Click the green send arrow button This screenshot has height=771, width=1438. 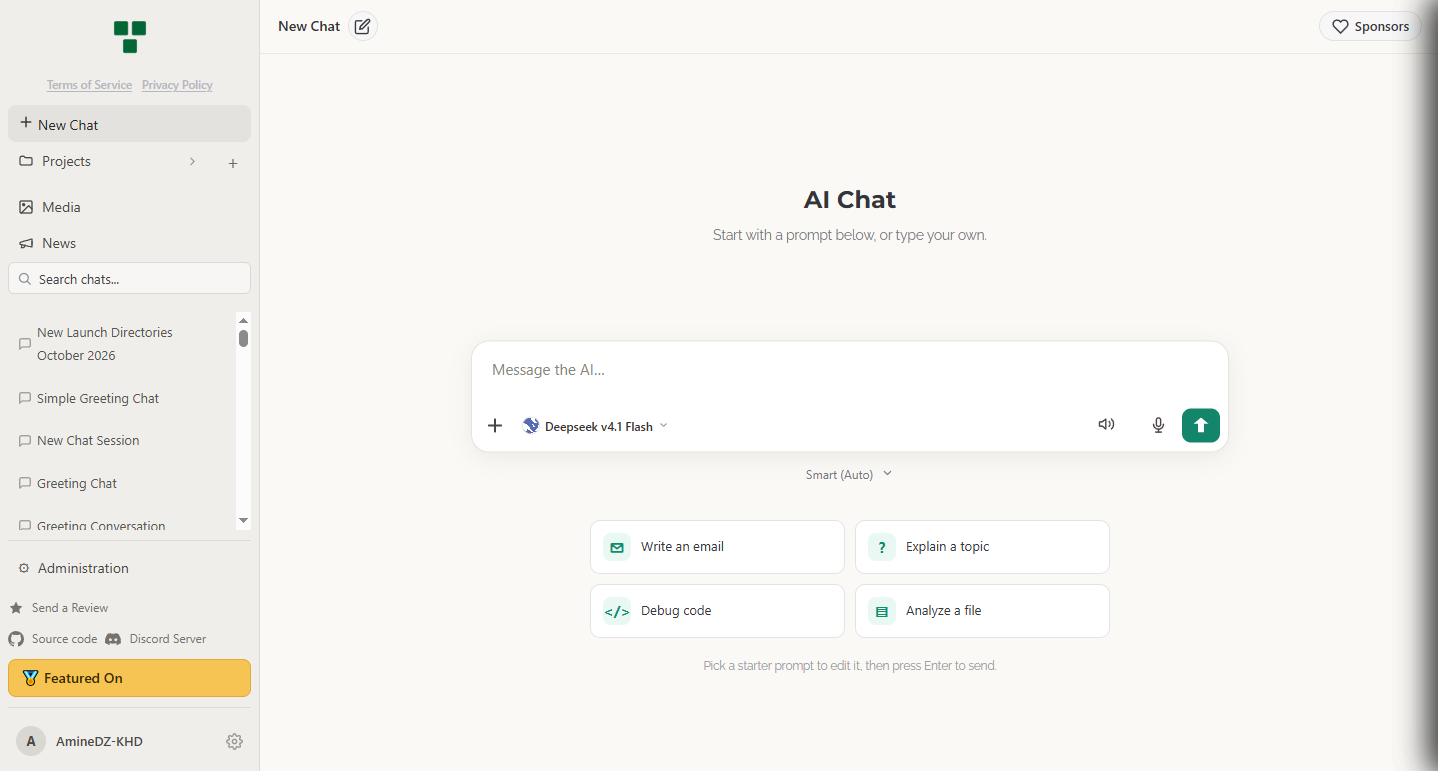click(x=1200, y=425)
